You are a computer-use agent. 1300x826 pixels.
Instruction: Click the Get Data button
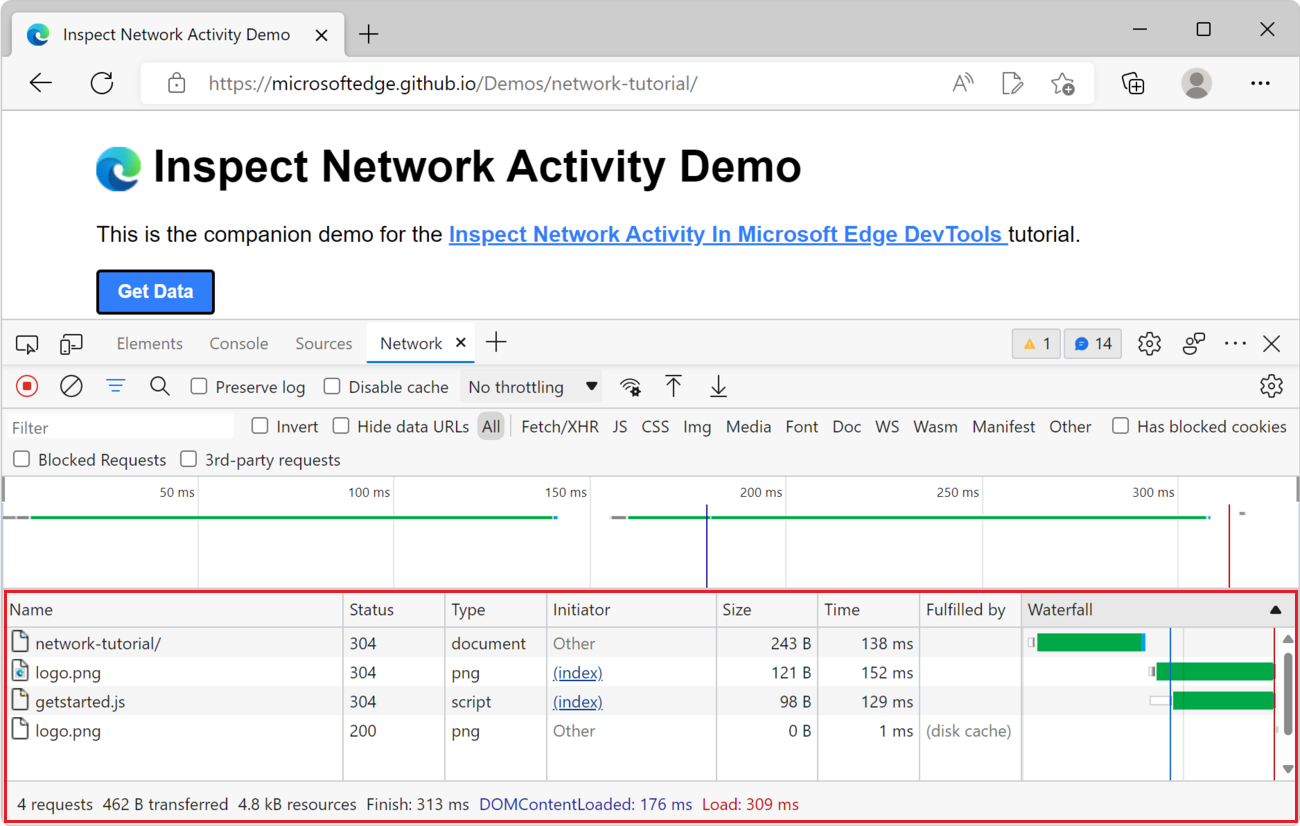[155, 291]
